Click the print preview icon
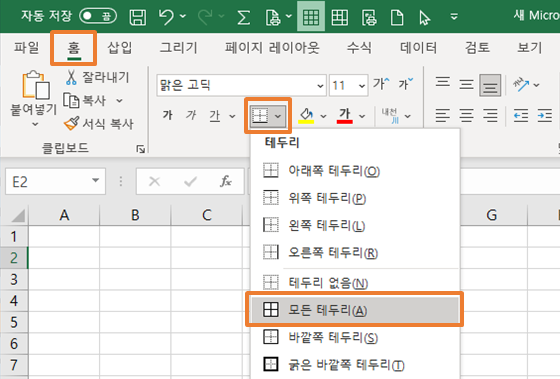The height and width of the screenshot is (379, 560). point(273,17)
